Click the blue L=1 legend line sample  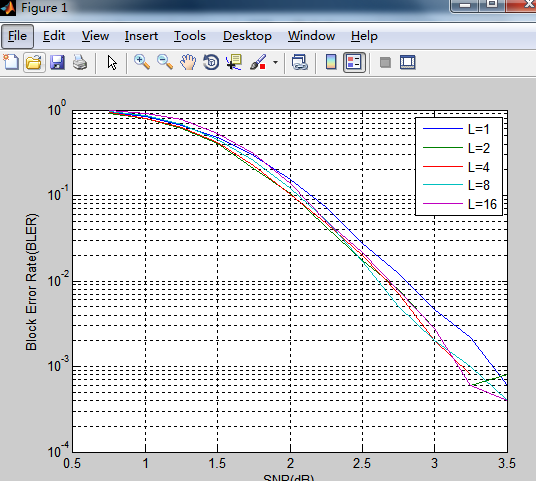click(x=443, y=129)
